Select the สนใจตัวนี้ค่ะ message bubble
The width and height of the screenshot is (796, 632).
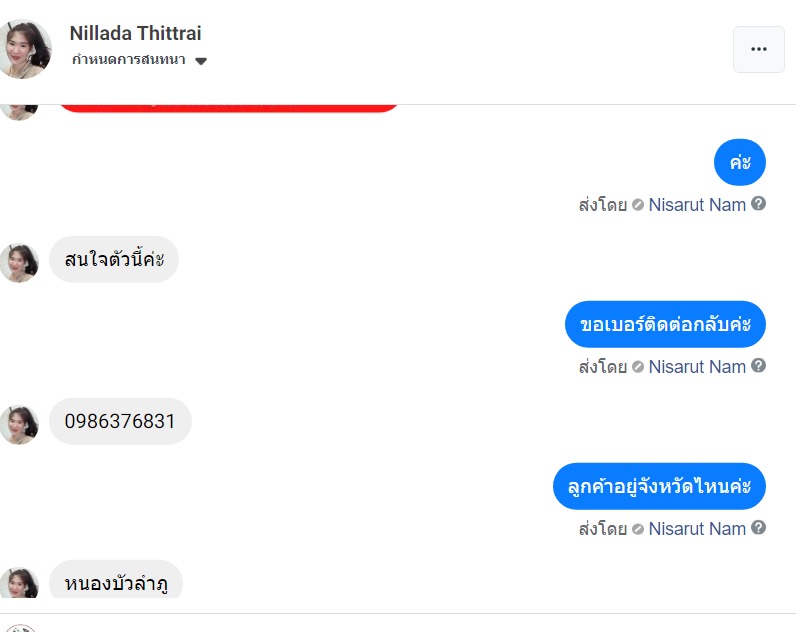click(x=114, y=260)
